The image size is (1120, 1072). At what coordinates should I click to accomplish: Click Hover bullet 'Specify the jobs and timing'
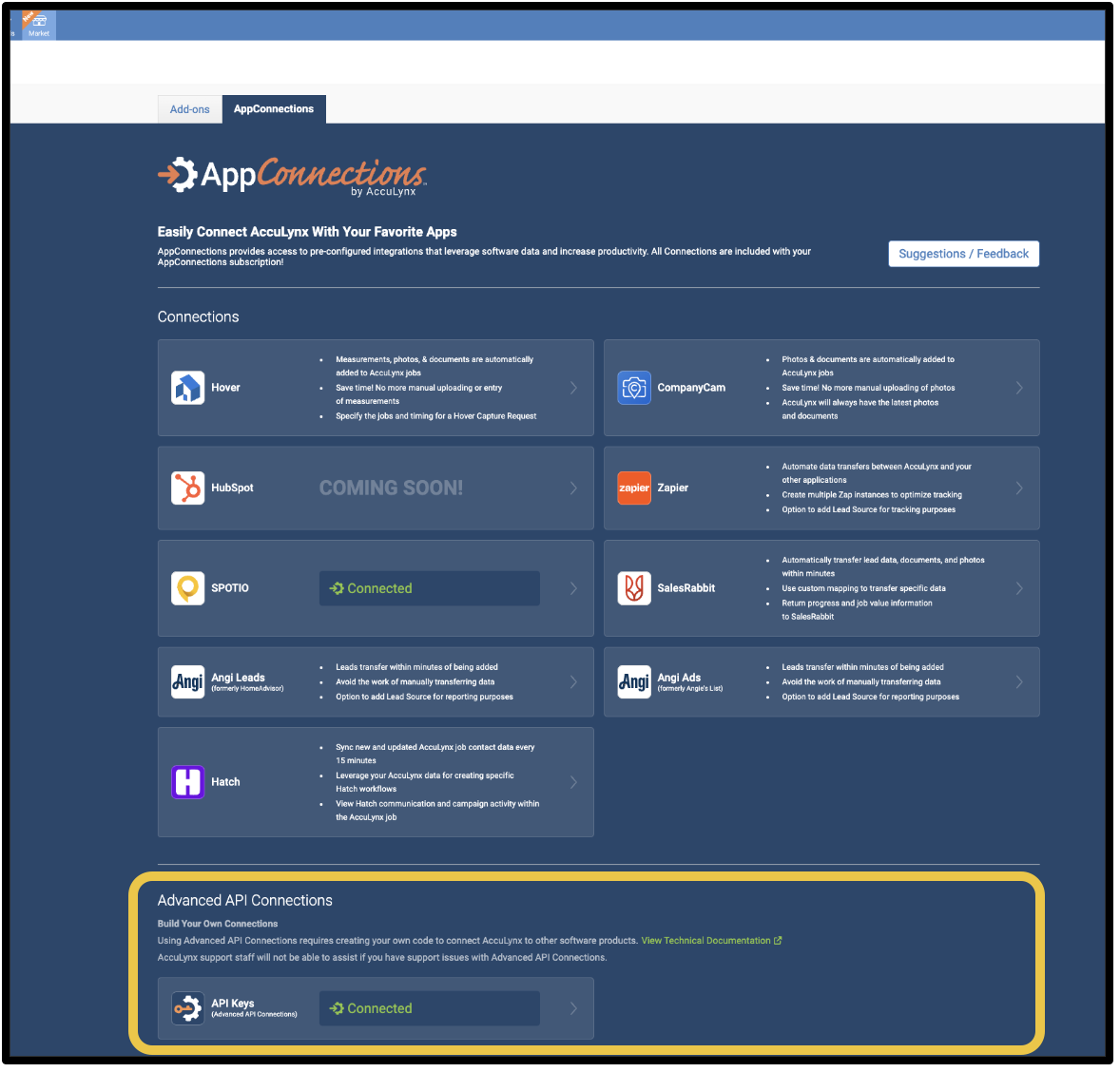point(437,418)
